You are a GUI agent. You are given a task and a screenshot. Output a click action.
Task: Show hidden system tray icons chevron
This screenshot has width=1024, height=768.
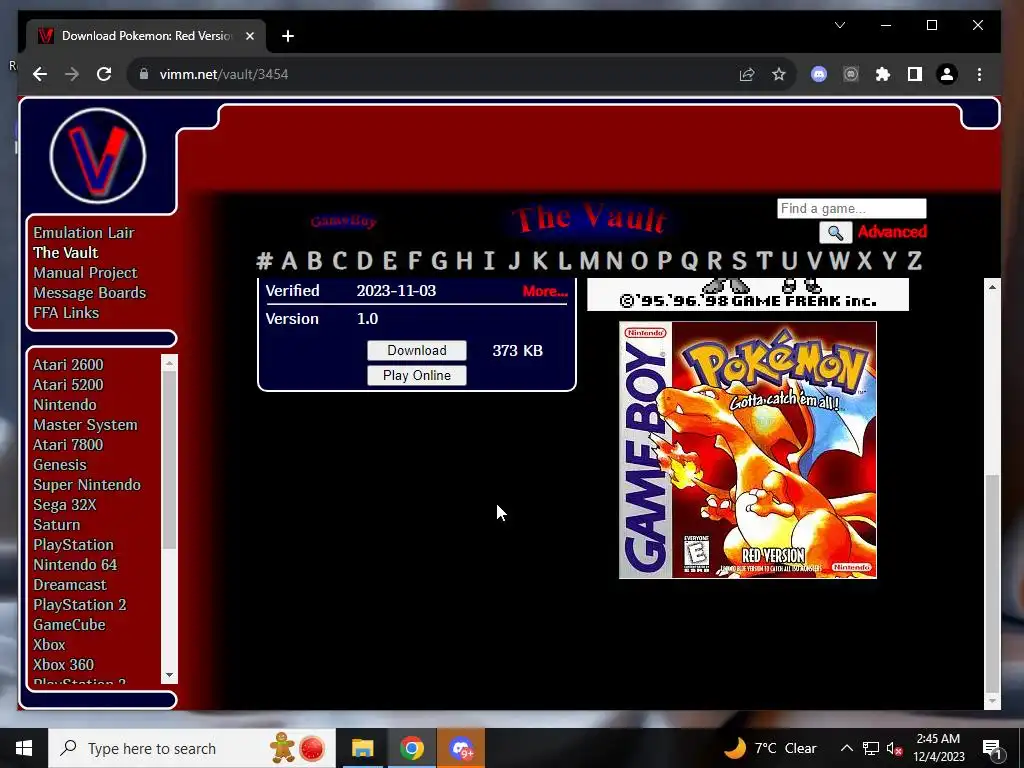pyautogui.click(x=846, y=748)
